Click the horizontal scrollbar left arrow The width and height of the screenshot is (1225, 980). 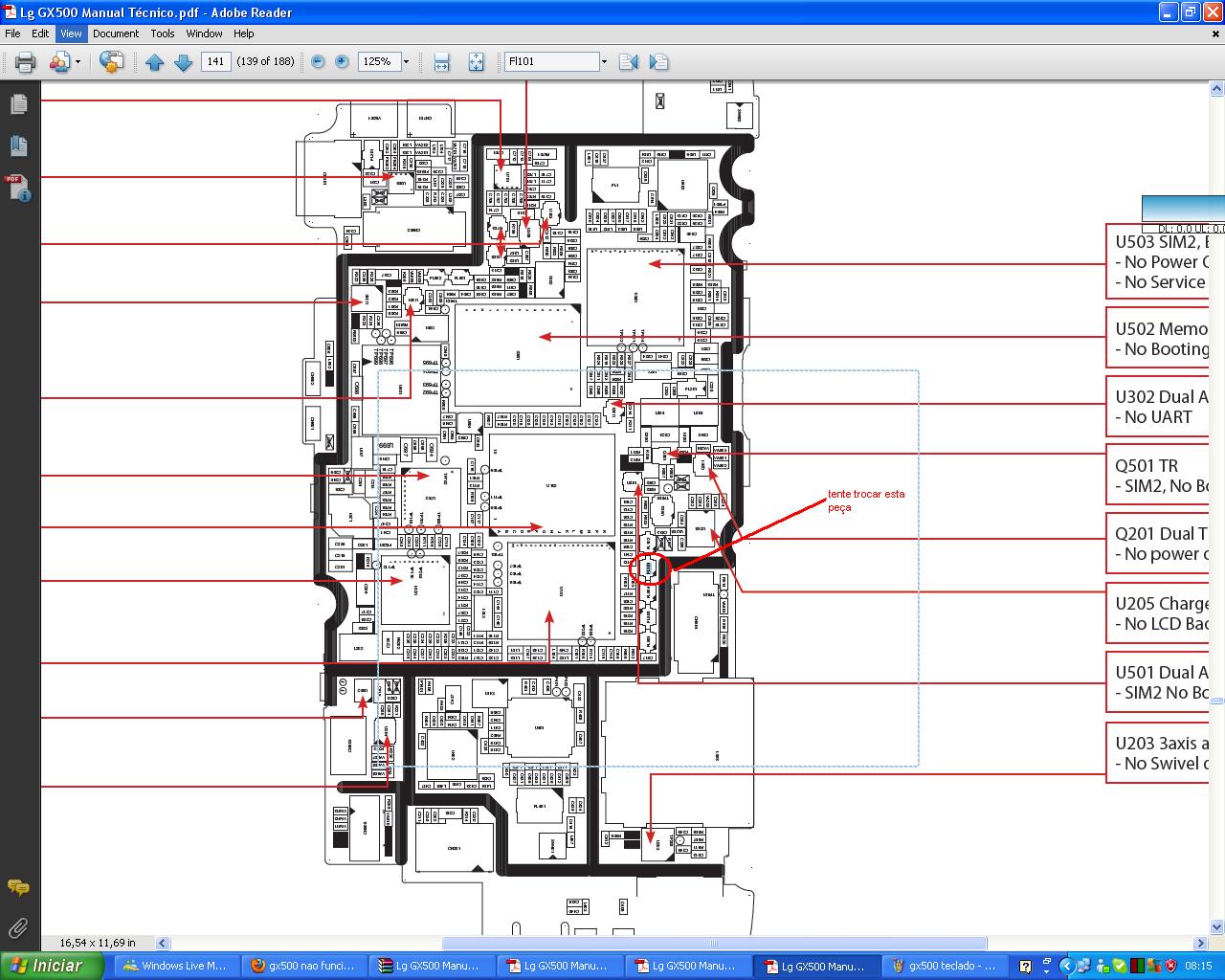coord(163,943)
